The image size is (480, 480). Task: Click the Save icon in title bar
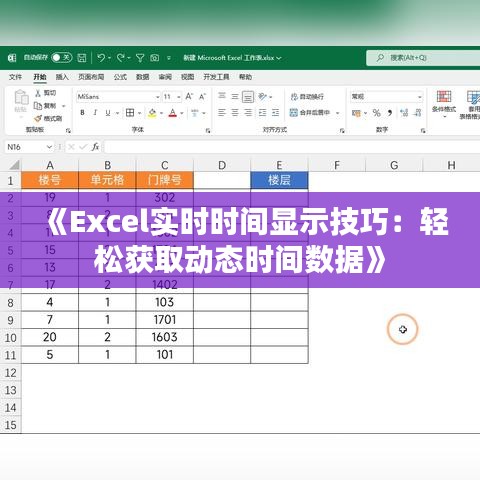coord(82,58)
